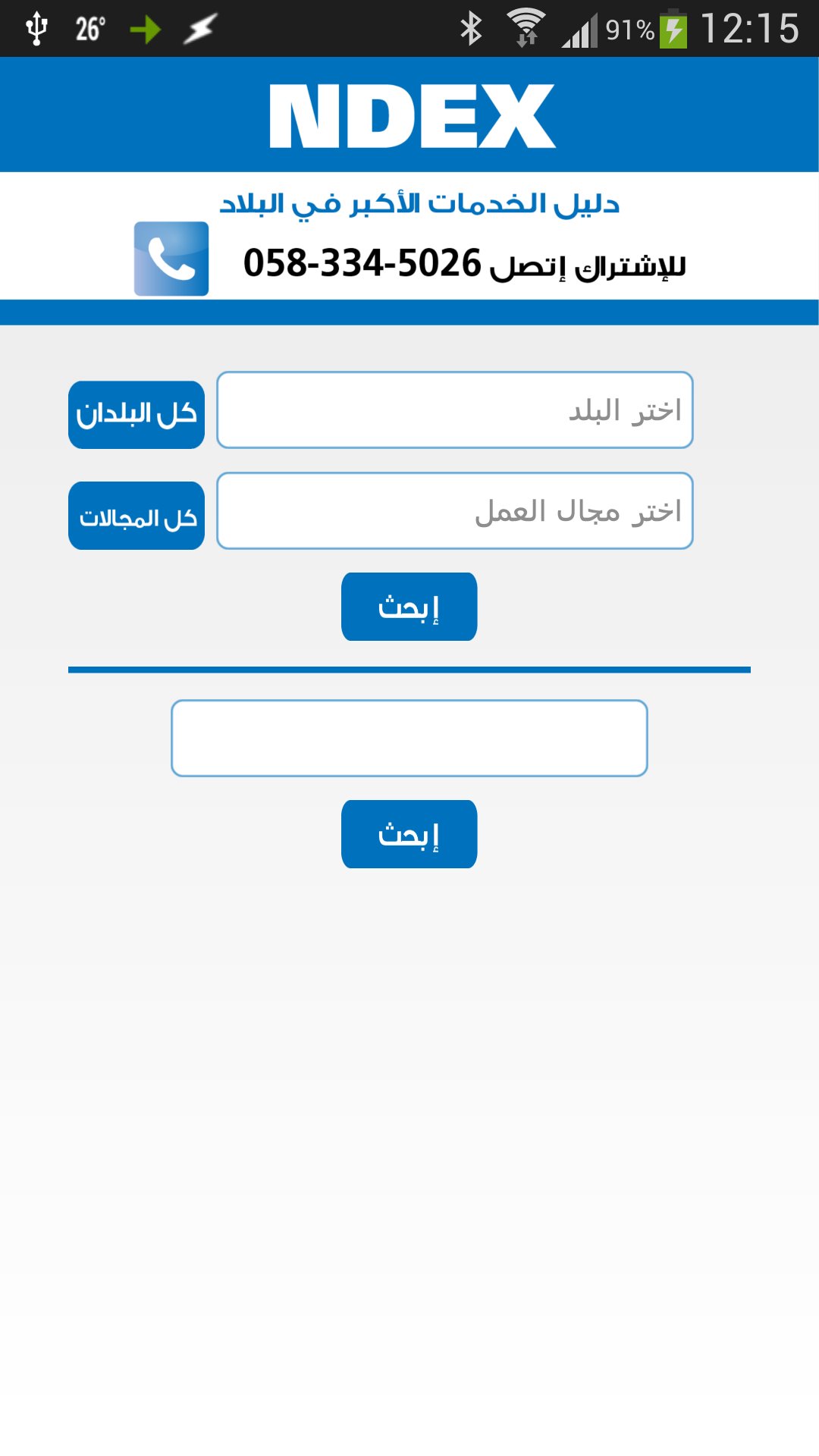Tap the Wi-Fi signal icon
819x1456 pixels.
[526, 28]
